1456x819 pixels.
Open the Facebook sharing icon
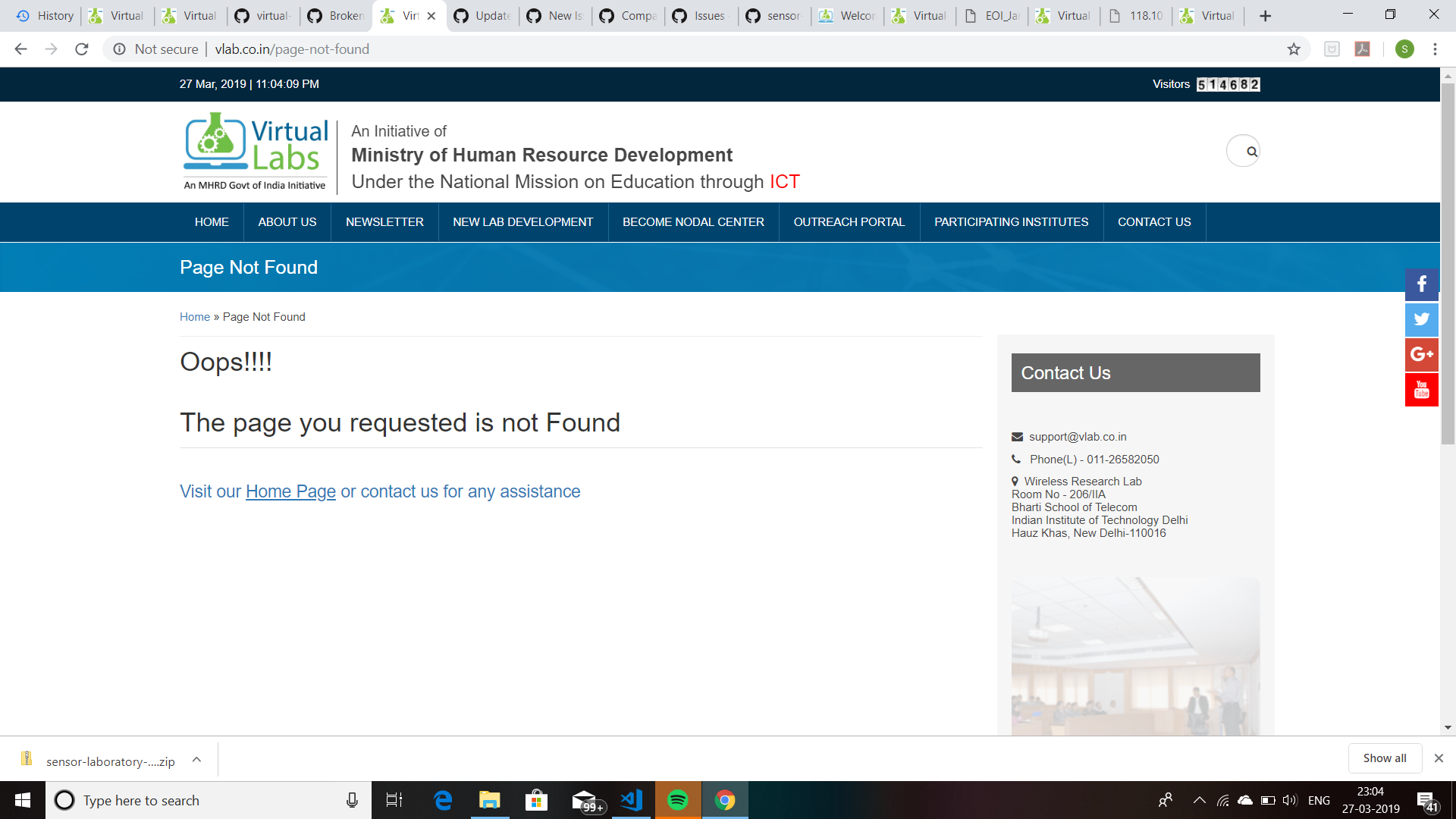tap(1422, 284)
